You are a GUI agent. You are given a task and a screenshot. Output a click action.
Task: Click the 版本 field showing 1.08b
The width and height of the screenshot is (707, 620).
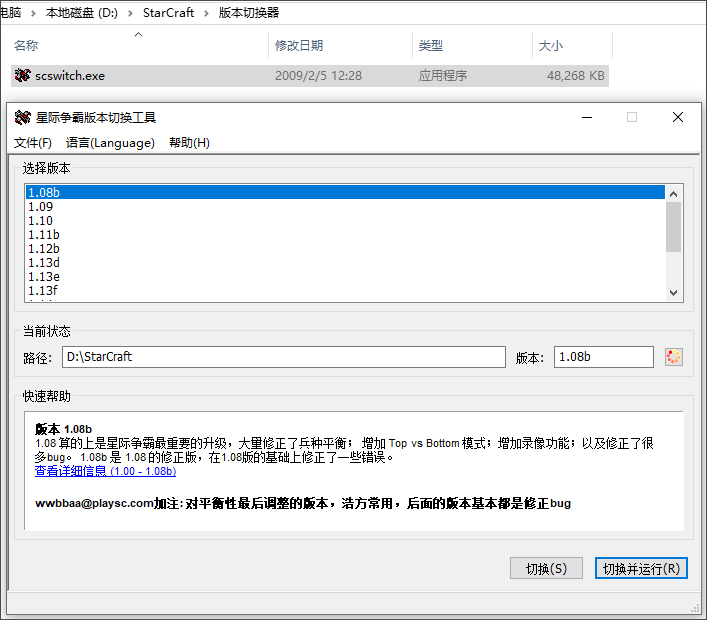[x=604, y=357]
